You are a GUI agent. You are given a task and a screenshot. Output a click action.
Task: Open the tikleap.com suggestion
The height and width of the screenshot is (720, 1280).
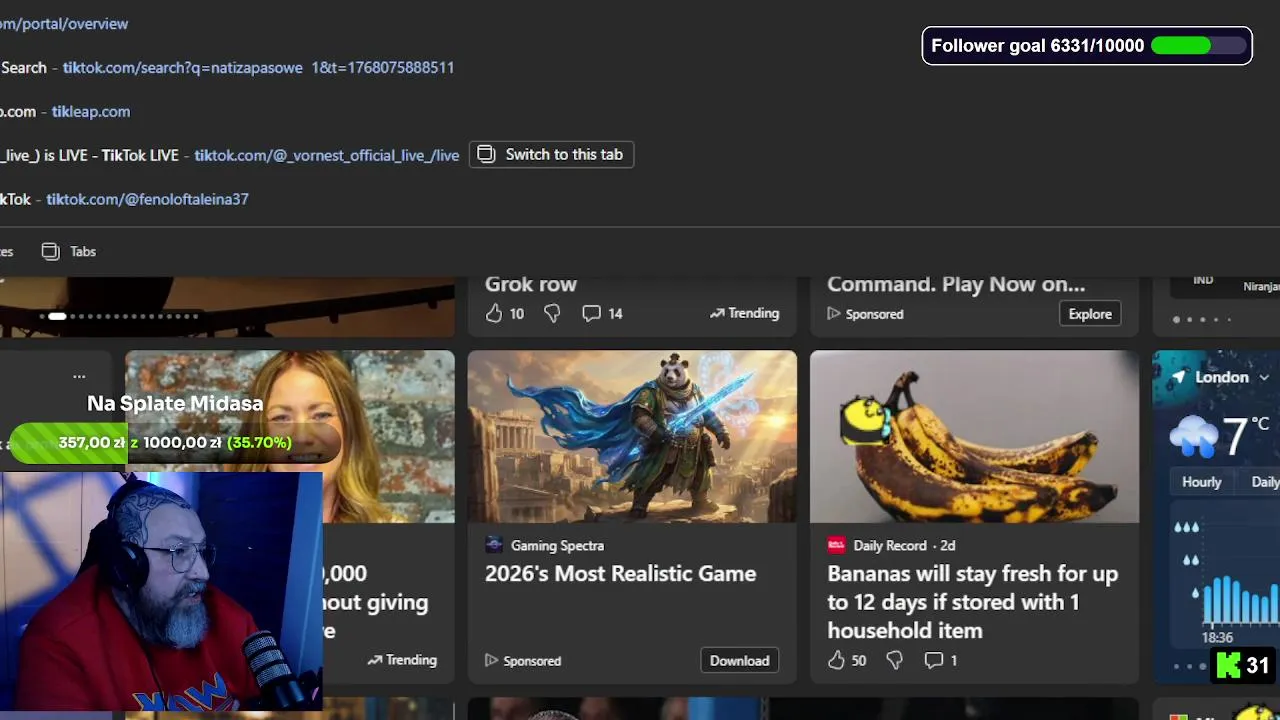pyautogui.click(x=91, y=111)
